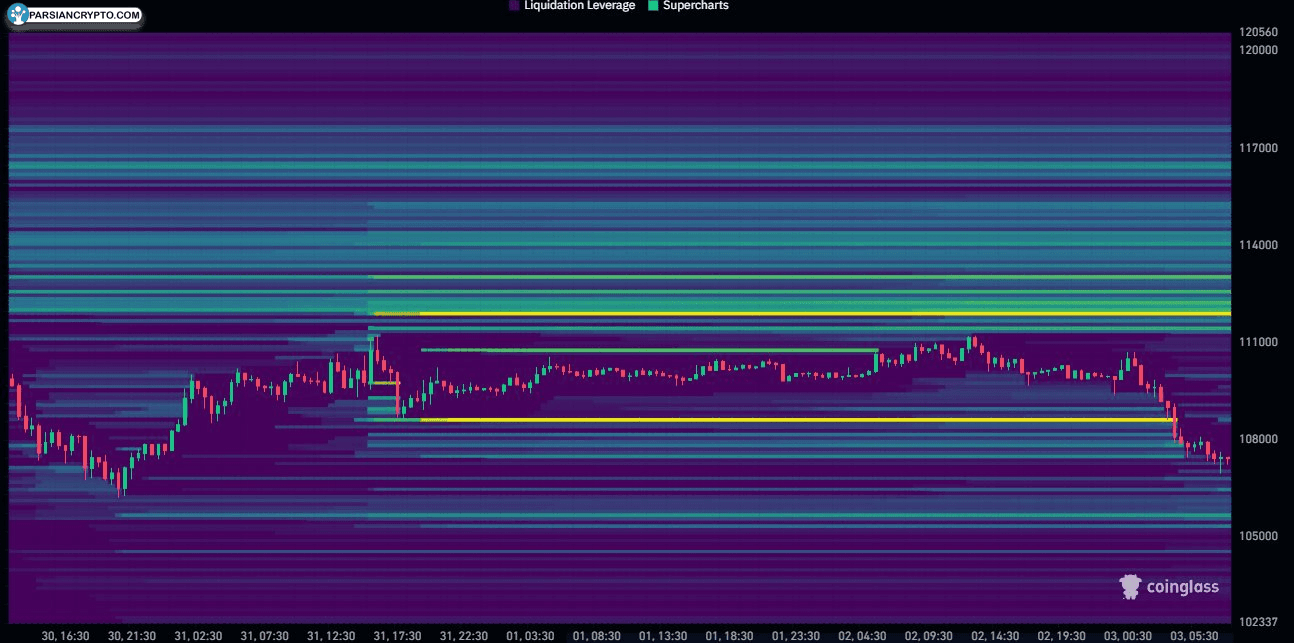Click the 30, 16:30 time label

[66, 636]
